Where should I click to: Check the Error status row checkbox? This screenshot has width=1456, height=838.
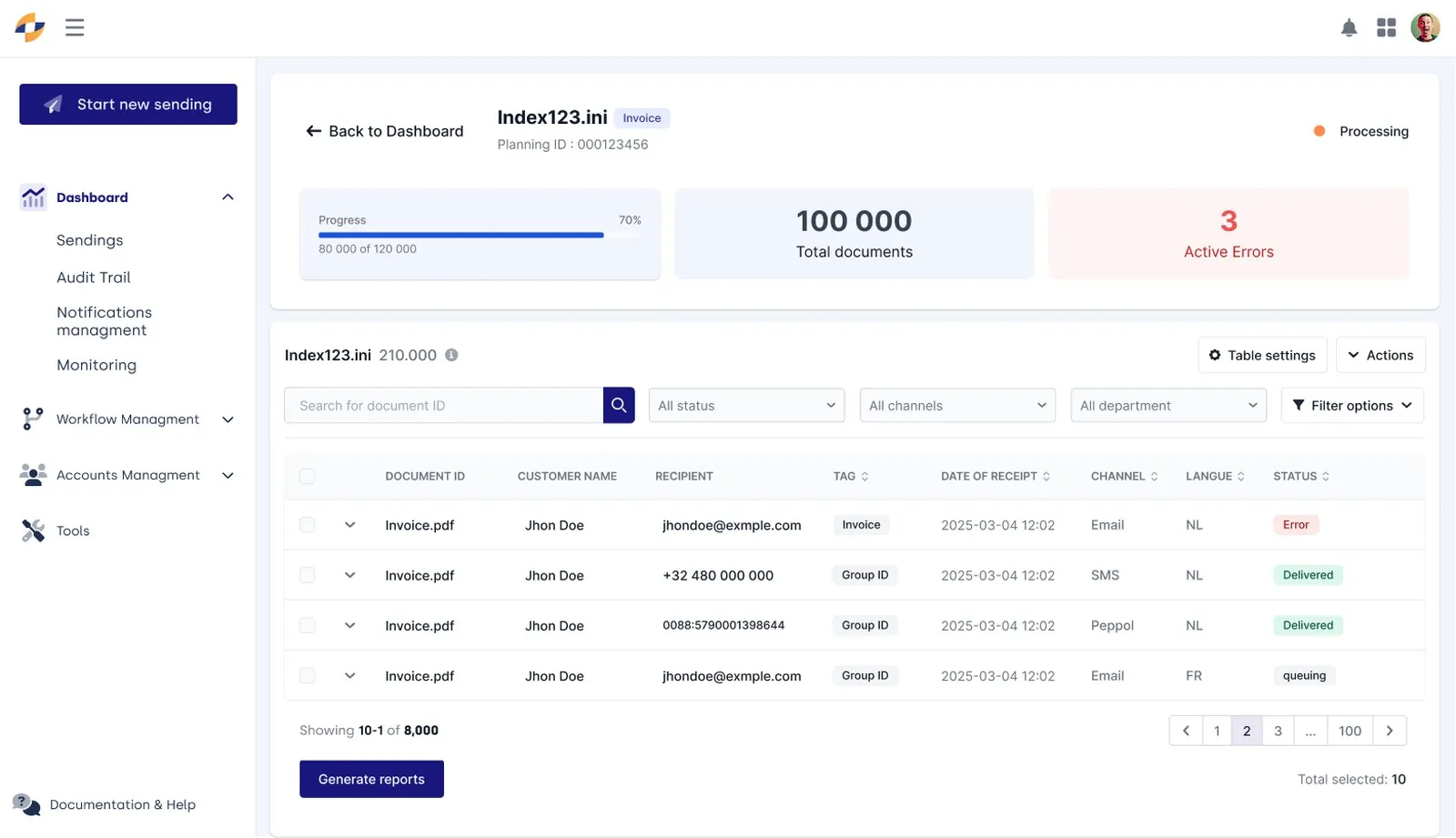(308, 525)
